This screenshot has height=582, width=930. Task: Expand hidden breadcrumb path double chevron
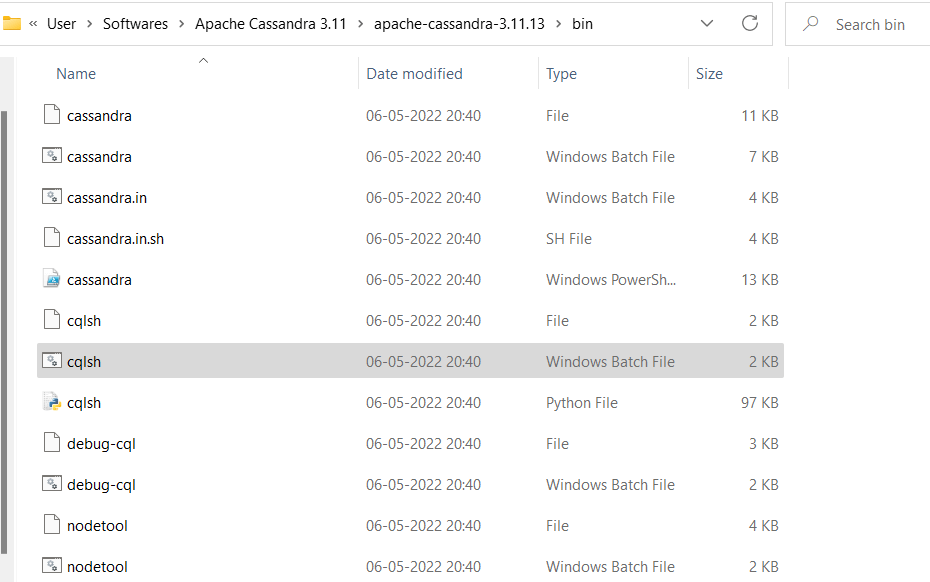34,24
